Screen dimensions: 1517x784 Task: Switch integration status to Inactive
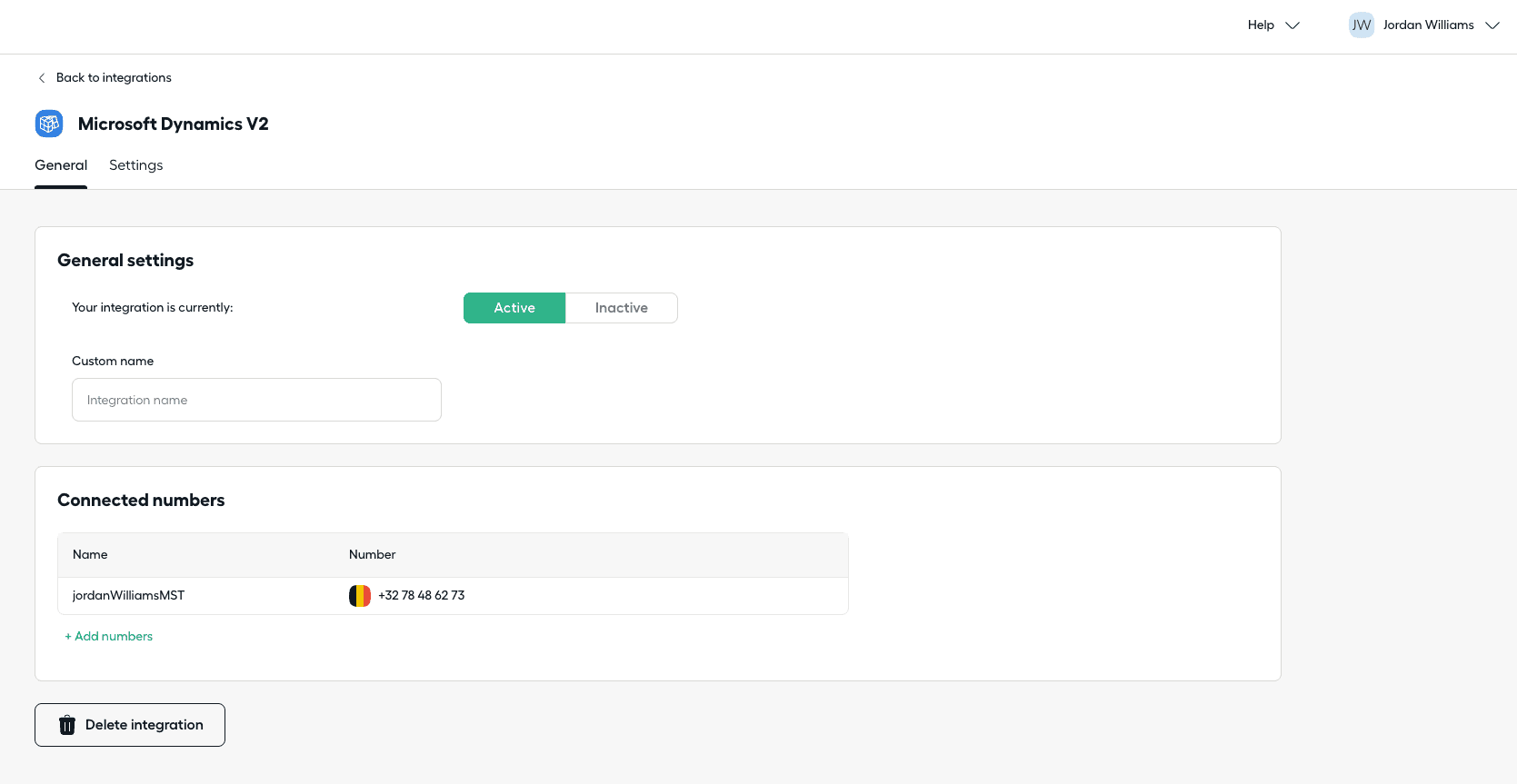click(621, 308)
